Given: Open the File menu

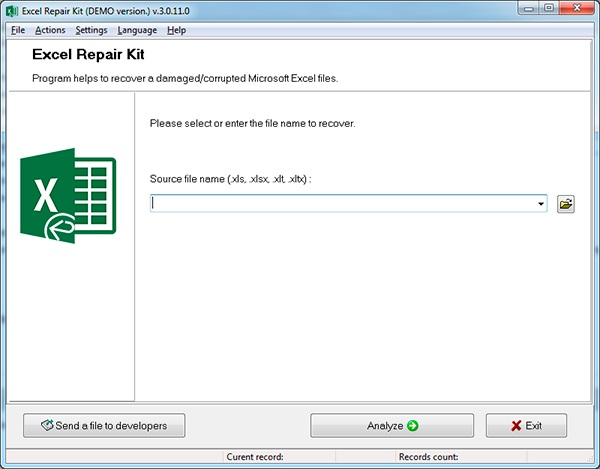Looking at the screenshot, I should [x=18, y=30].
